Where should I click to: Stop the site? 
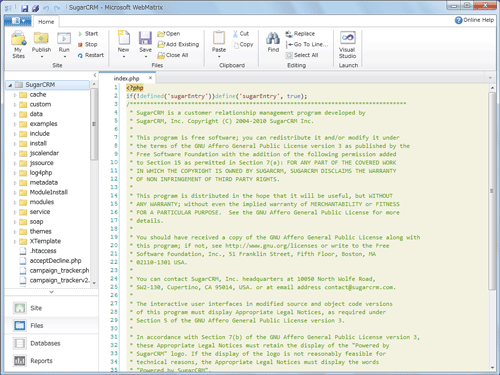88,44
